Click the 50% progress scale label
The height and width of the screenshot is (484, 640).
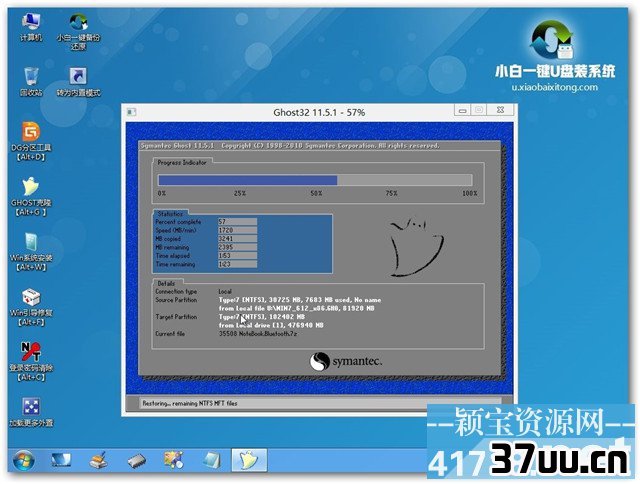coord(316,193)
